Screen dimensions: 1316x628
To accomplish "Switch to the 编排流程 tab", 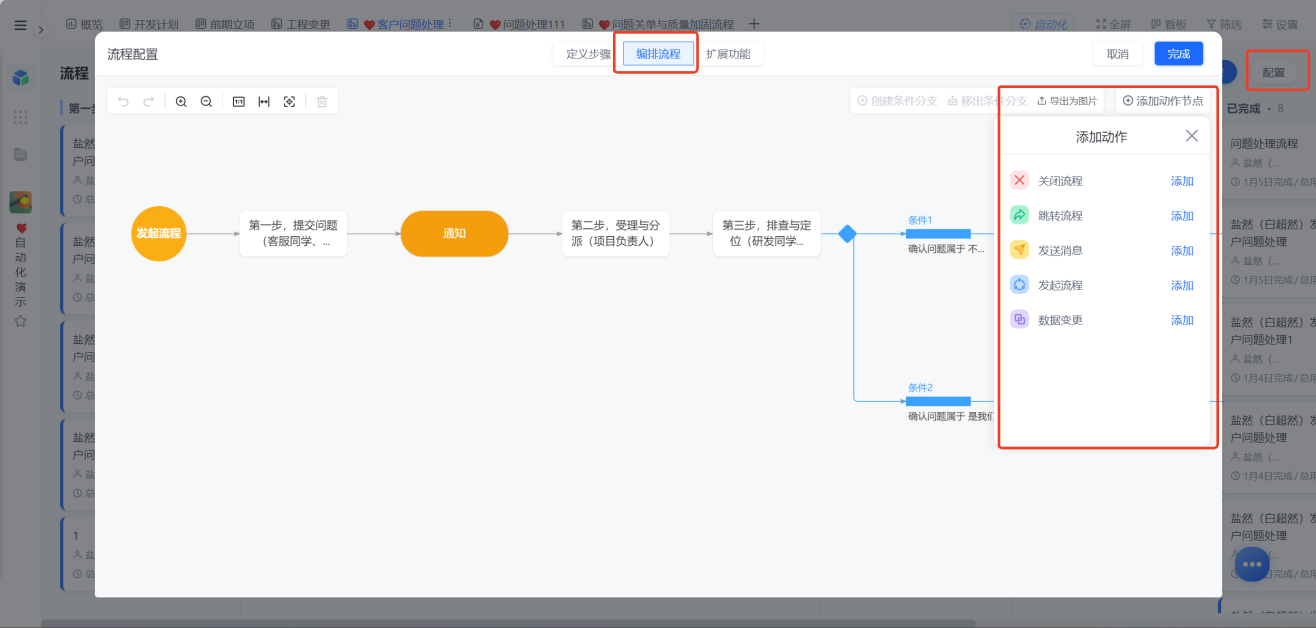I will coord(658,54).
